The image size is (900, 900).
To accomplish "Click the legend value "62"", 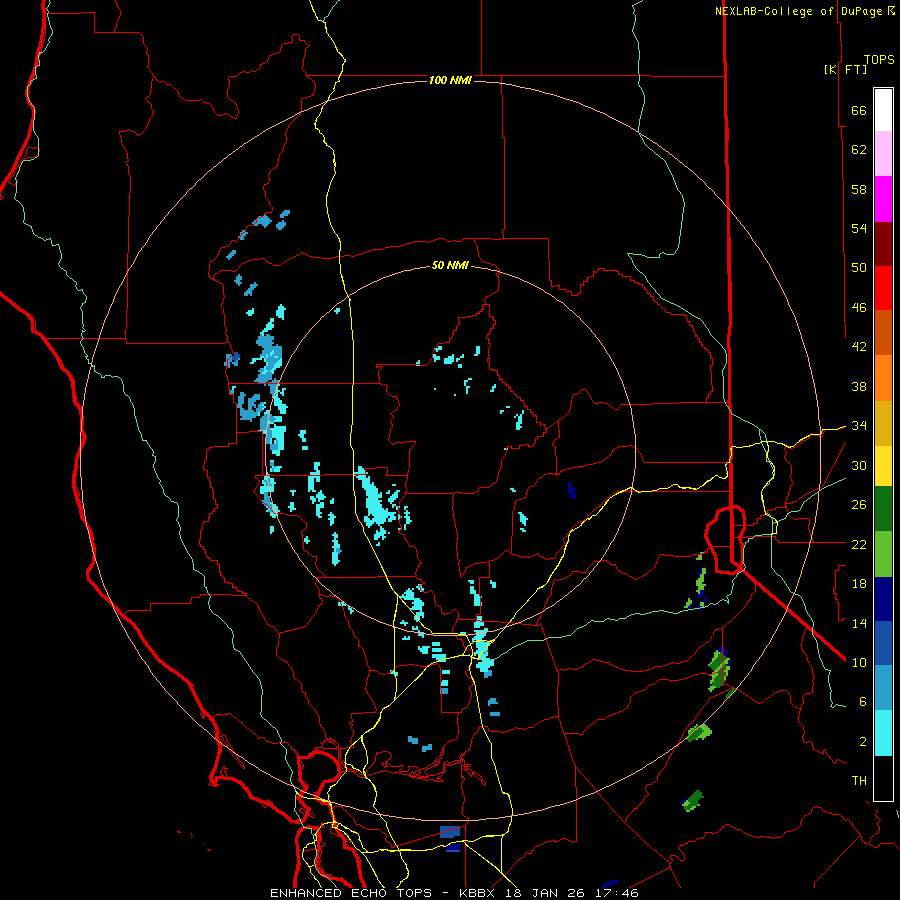I will pos(859,150).
